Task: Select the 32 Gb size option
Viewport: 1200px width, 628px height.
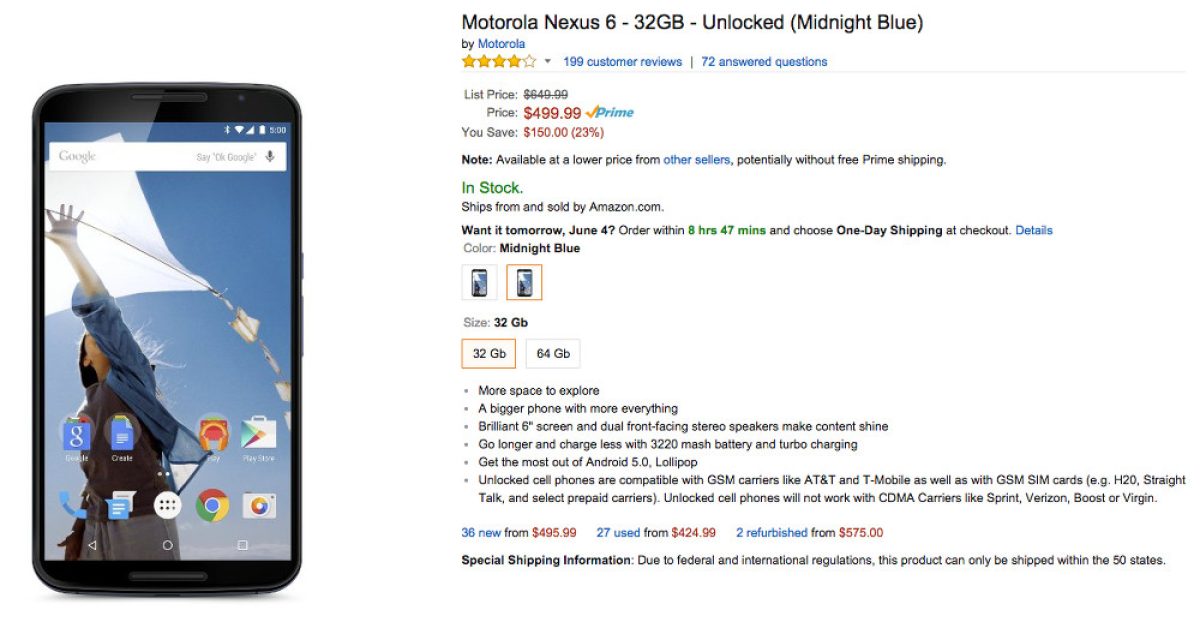Action: pos(489,354)
